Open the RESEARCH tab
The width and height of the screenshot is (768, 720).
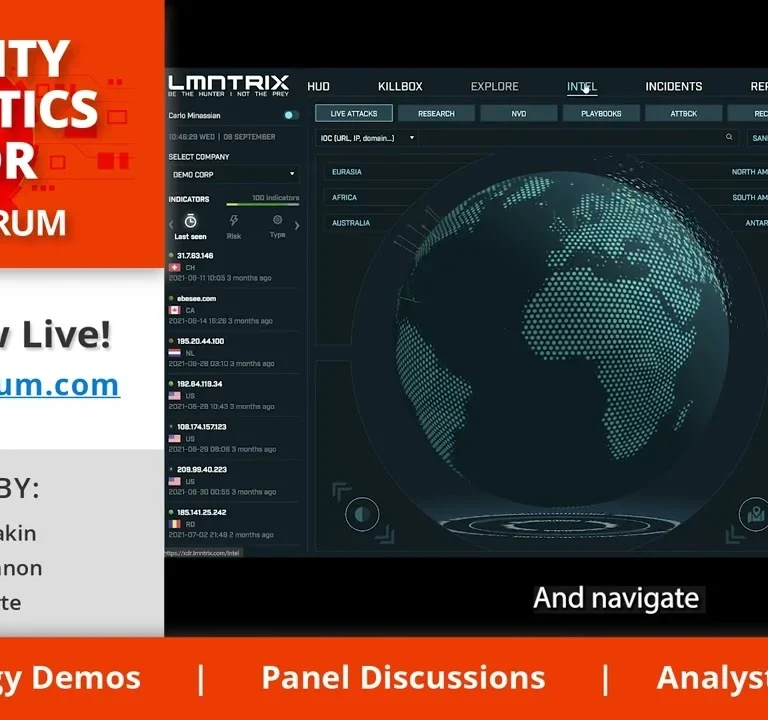(x=436, y=113)
